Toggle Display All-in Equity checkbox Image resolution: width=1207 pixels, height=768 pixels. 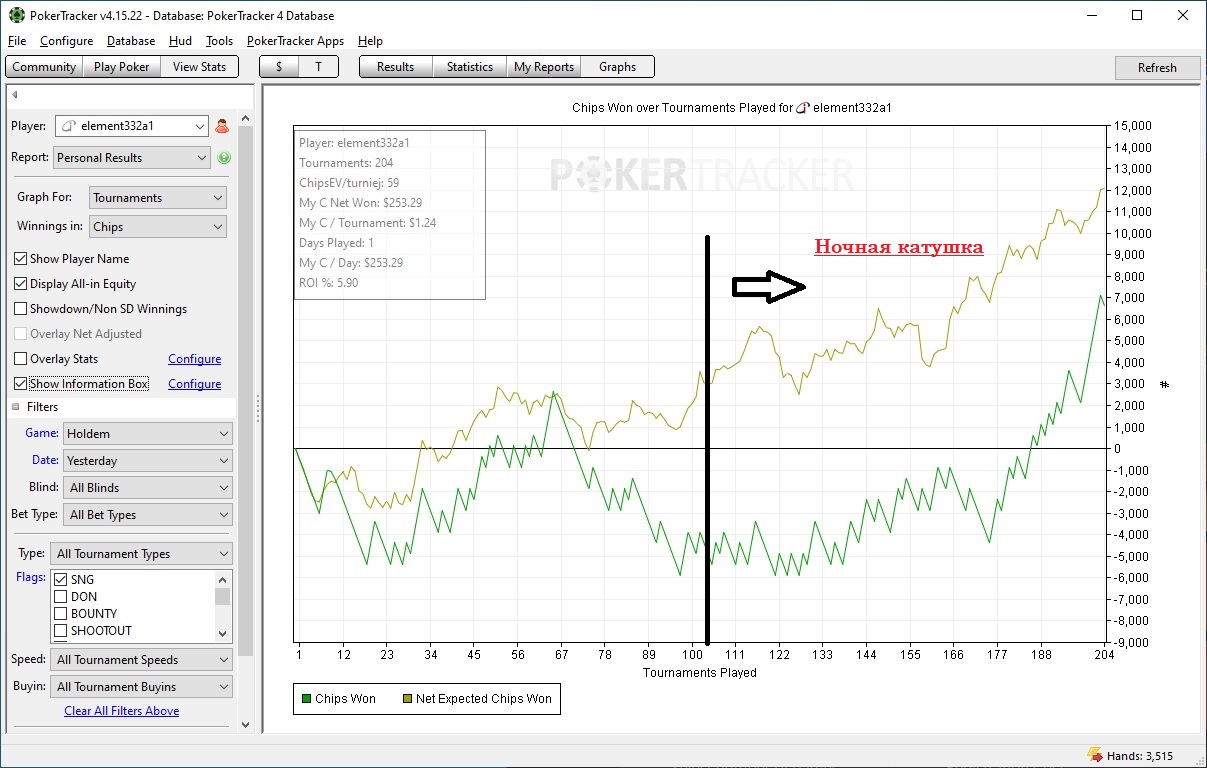21,284
